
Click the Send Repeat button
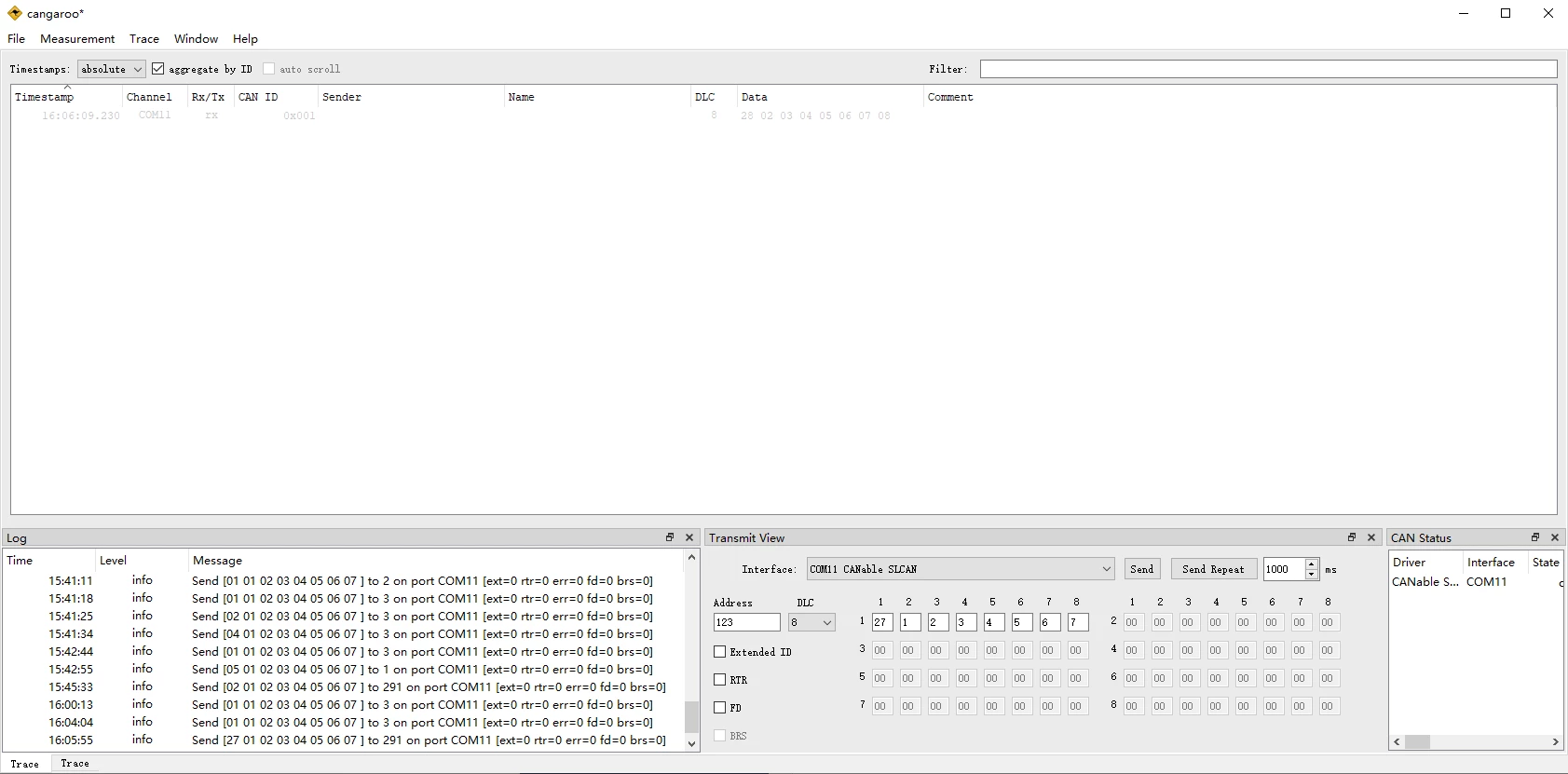1213,569
